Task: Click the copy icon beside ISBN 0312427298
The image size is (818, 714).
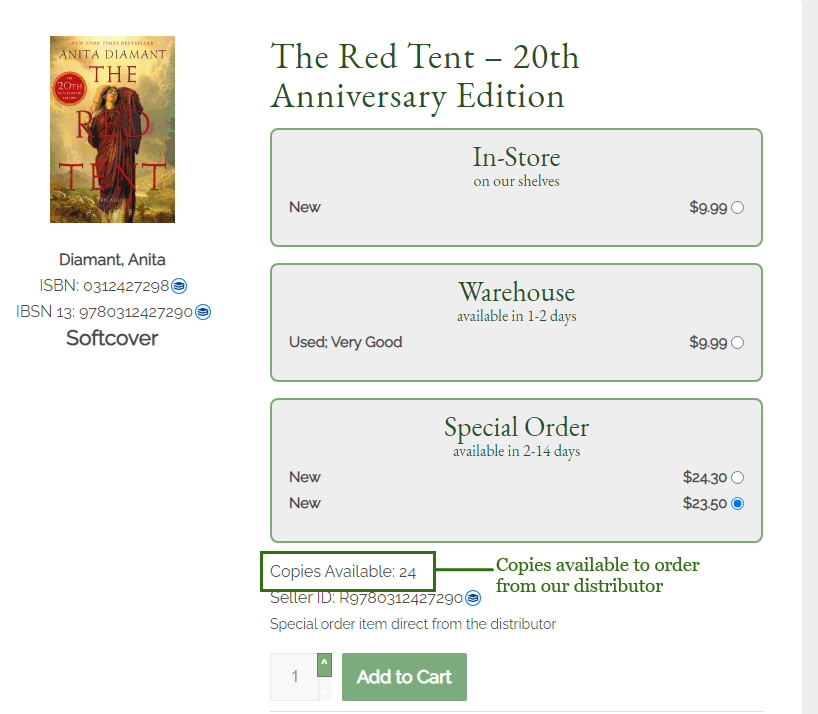Action: [179, 286]
